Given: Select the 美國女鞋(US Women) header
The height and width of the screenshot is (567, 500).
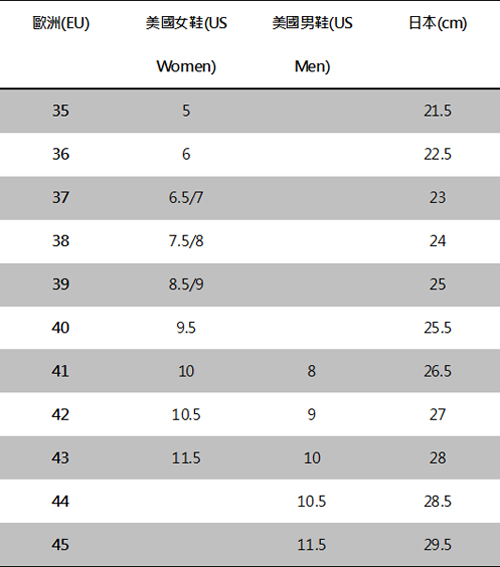Looking at the screenshot, I should (186, 44).
